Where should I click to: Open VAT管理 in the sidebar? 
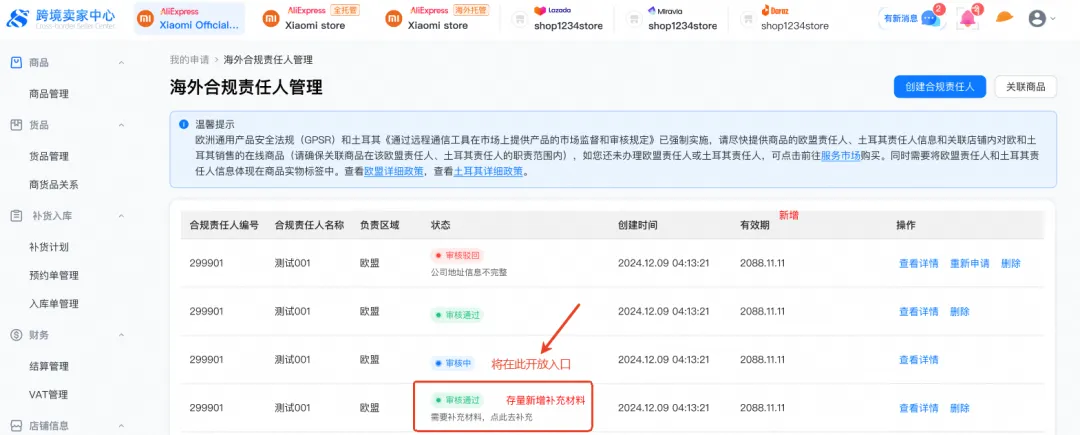tap(47, 394)
